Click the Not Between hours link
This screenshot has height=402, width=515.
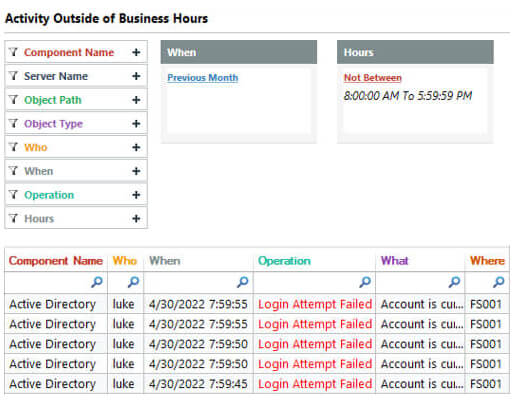(x=373, y=78)
